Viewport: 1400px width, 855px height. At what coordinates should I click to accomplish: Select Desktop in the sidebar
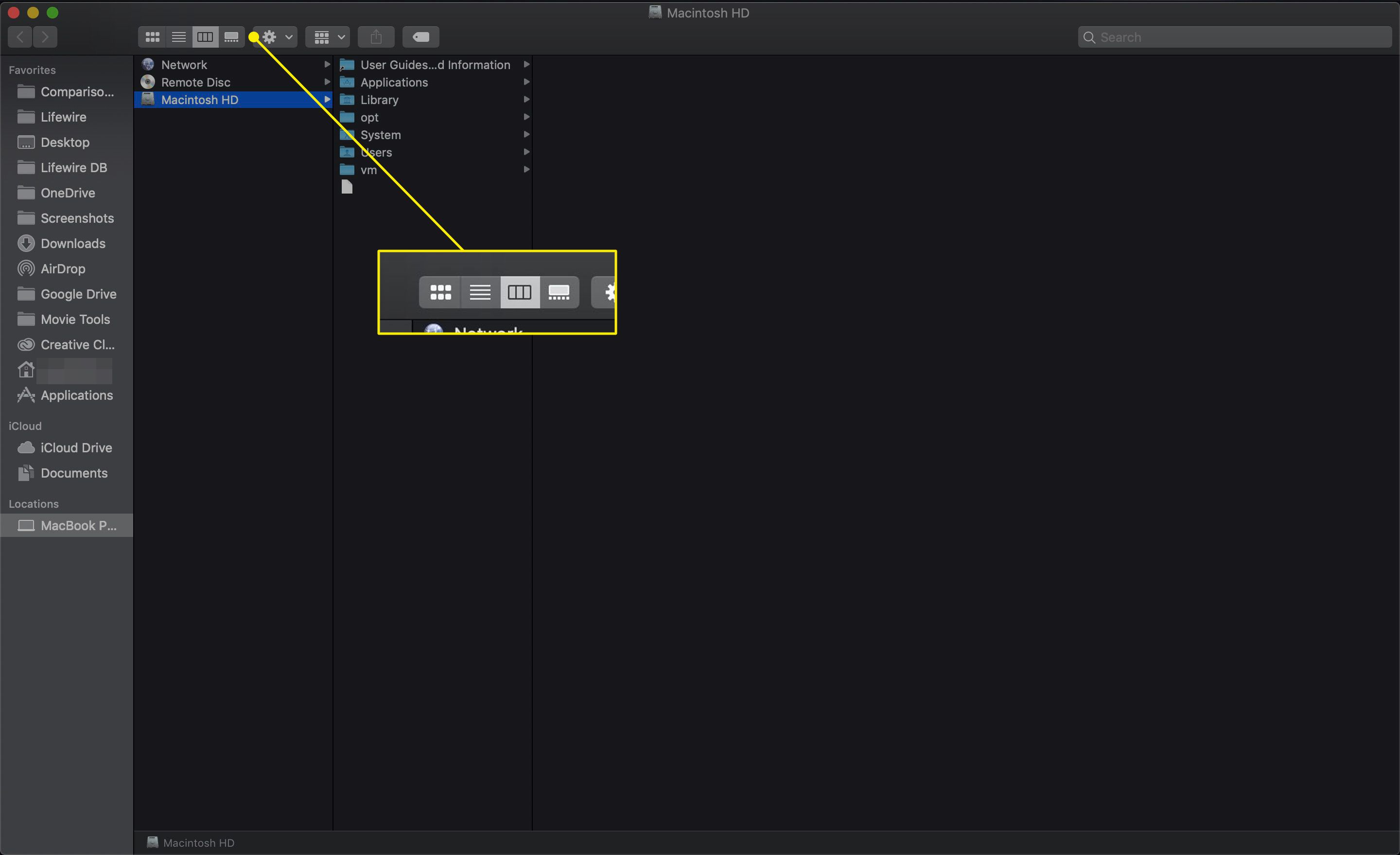click(67, 142)
